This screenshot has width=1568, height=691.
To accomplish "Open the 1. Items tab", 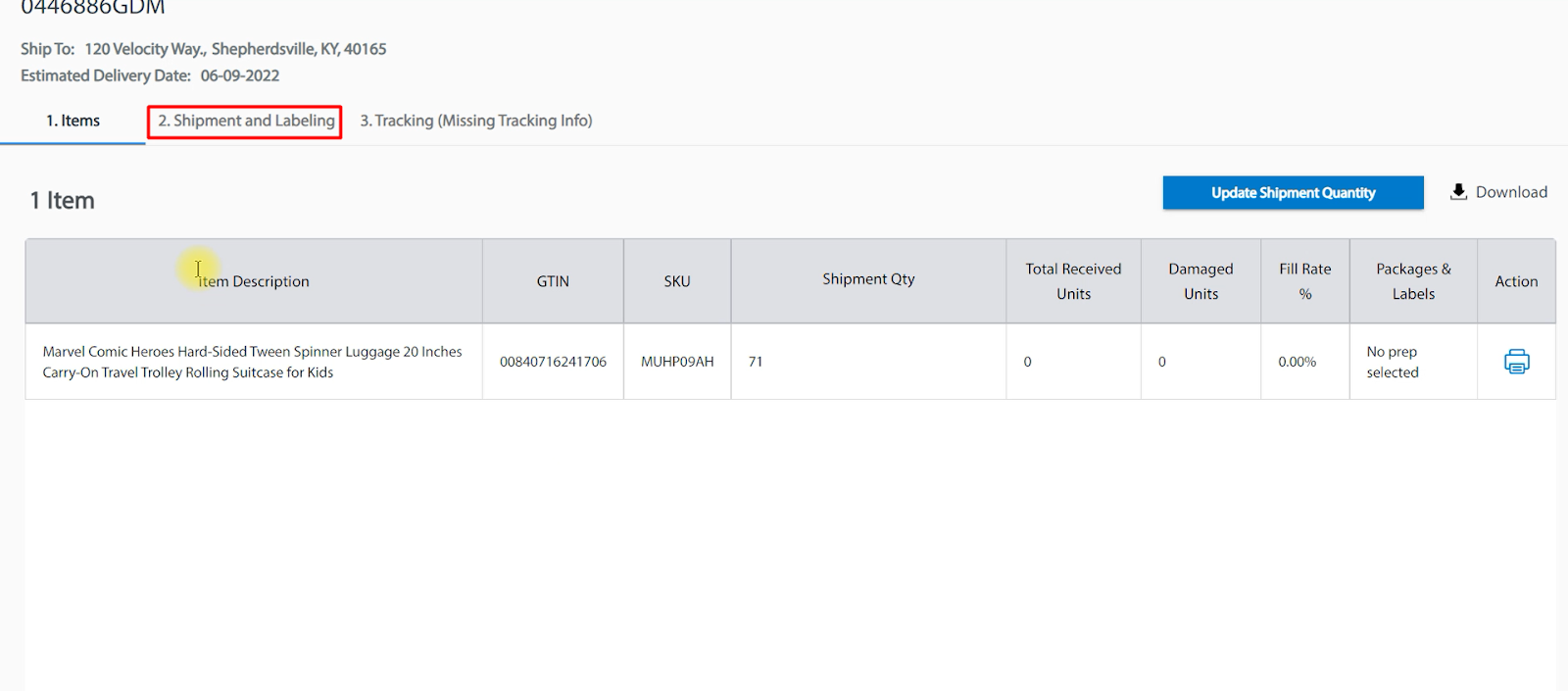I will (73, 121).
